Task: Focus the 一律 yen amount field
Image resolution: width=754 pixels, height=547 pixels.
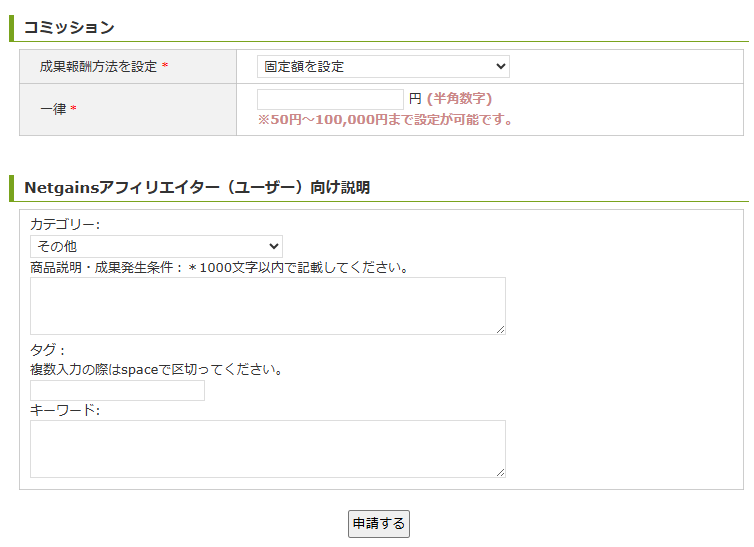Action: 330,99
